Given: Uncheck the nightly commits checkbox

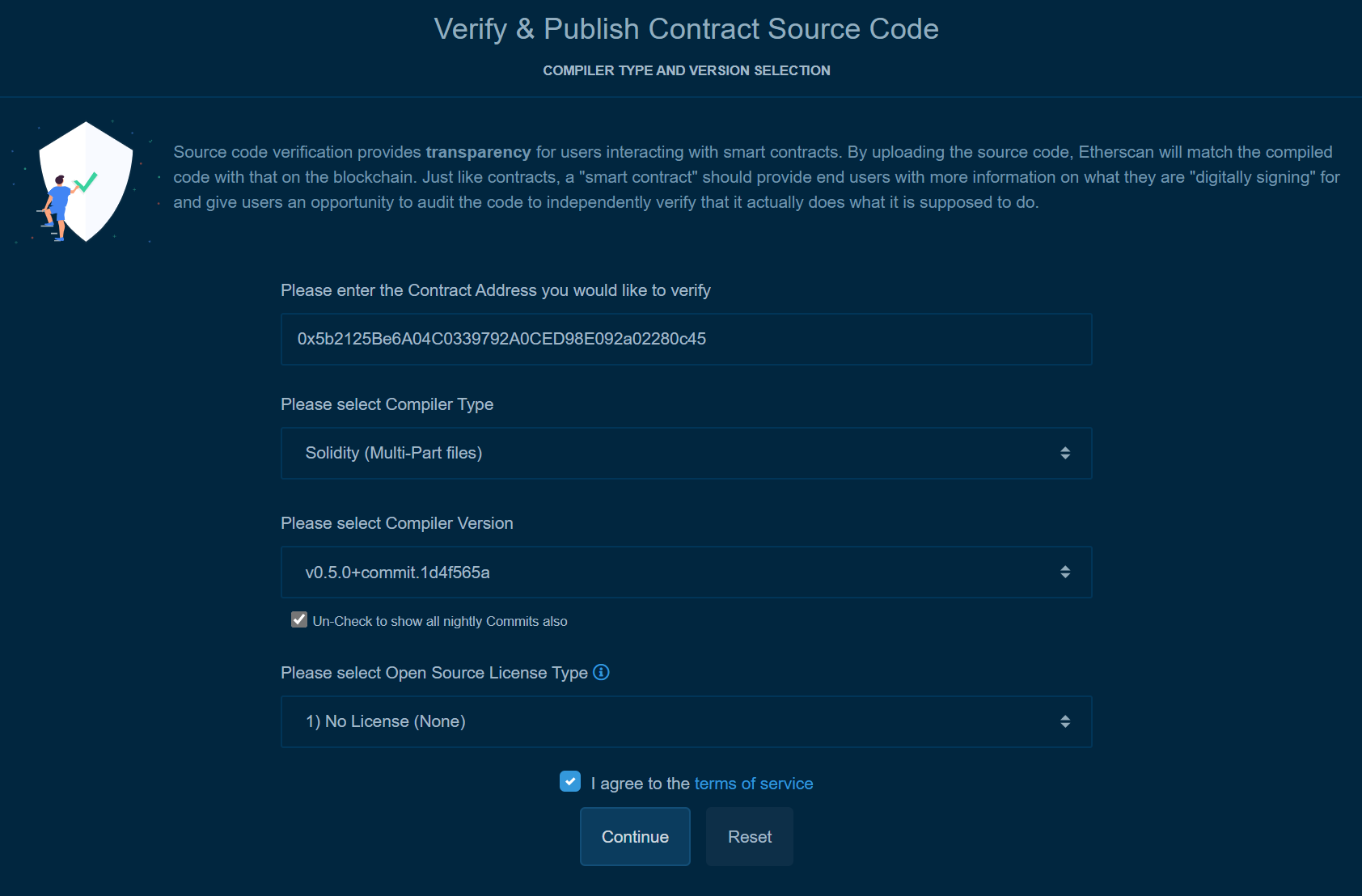Looking at the screenshot, I should click(x=299, y=619).
